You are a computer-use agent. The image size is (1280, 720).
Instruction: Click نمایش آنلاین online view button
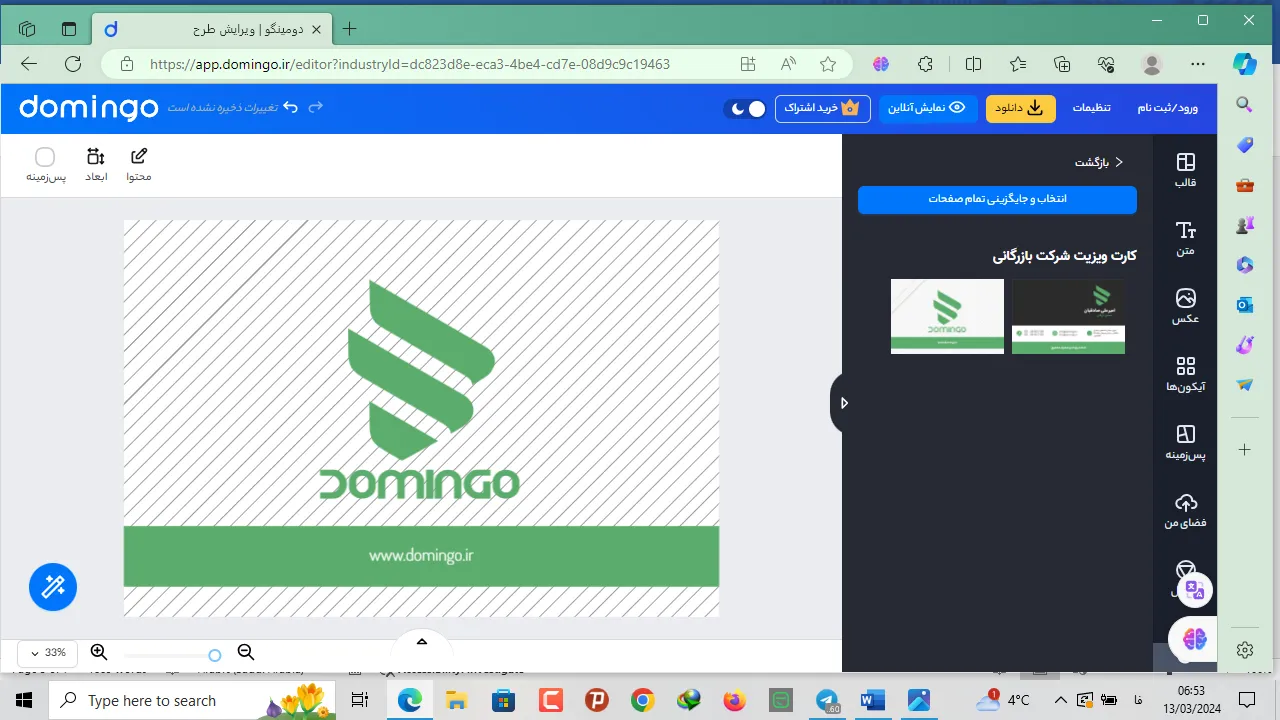[x=927, y=108]
